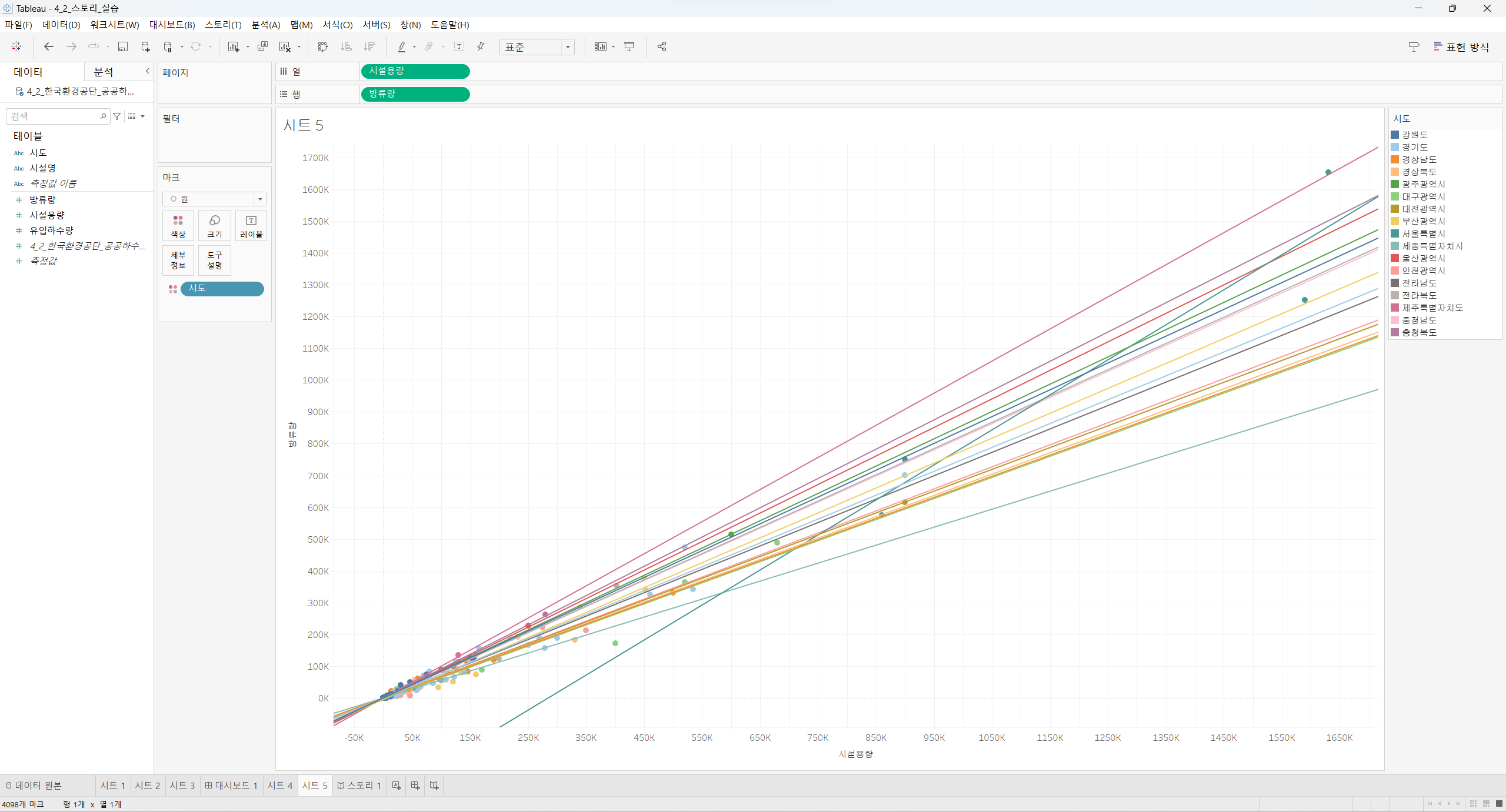
Task: Select the 제주특별자치도 color swatch
Action: 1395,308
